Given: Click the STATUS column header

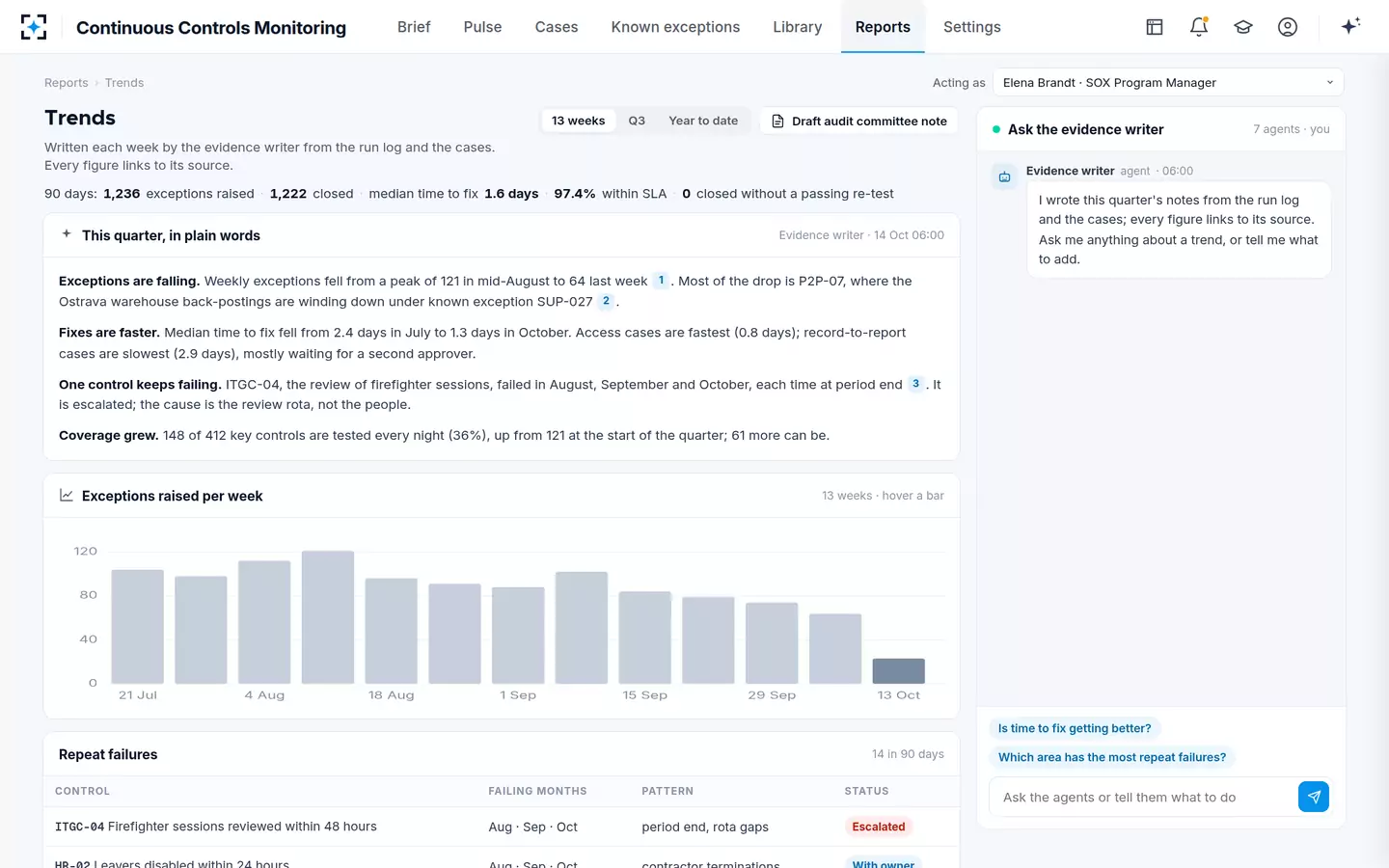Looking at the screenshot, I should pos(866,791).
